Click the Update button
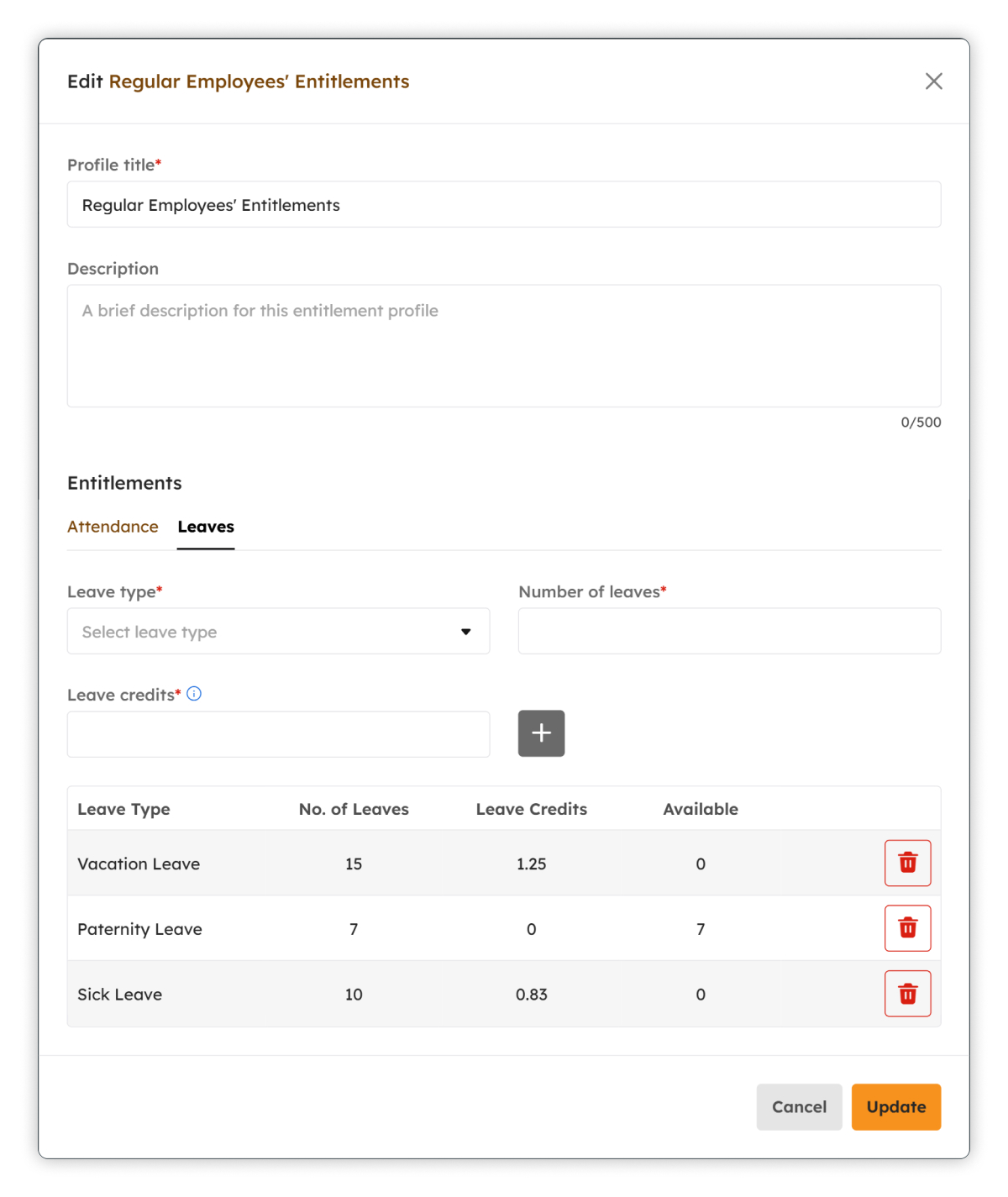 [x=896, y=1107]
